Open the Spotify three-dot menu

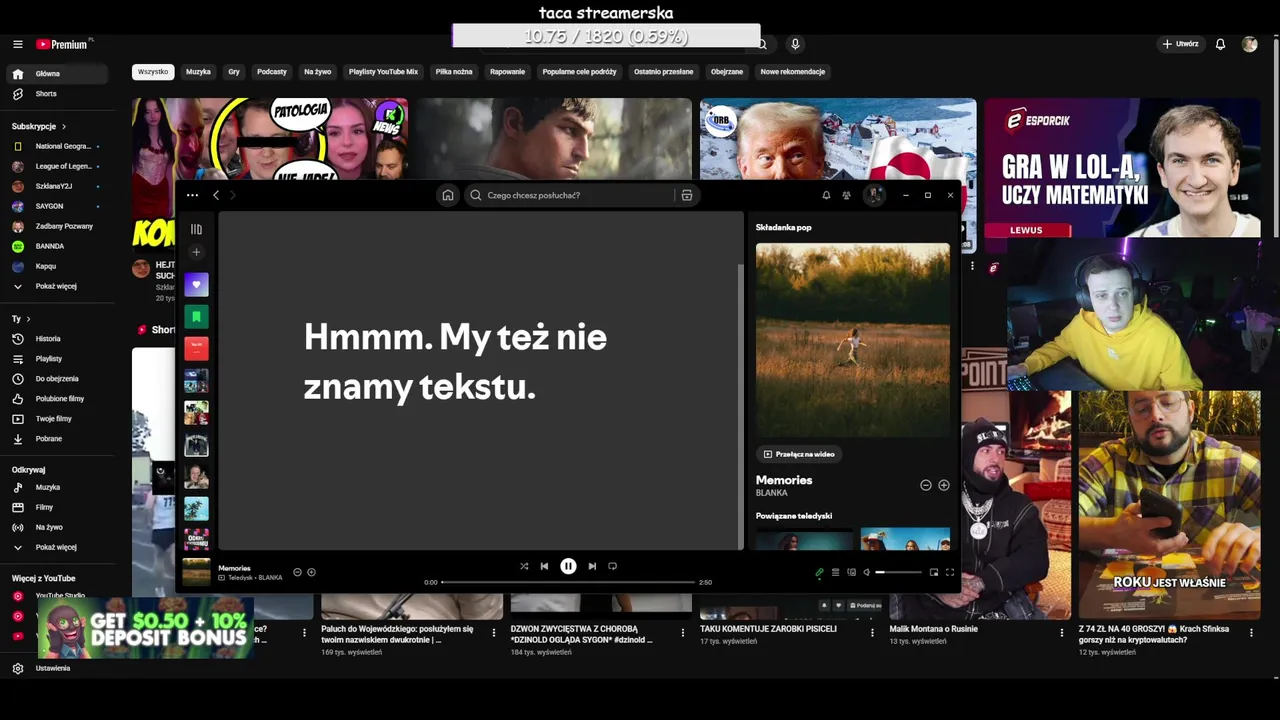pos(192,195)
